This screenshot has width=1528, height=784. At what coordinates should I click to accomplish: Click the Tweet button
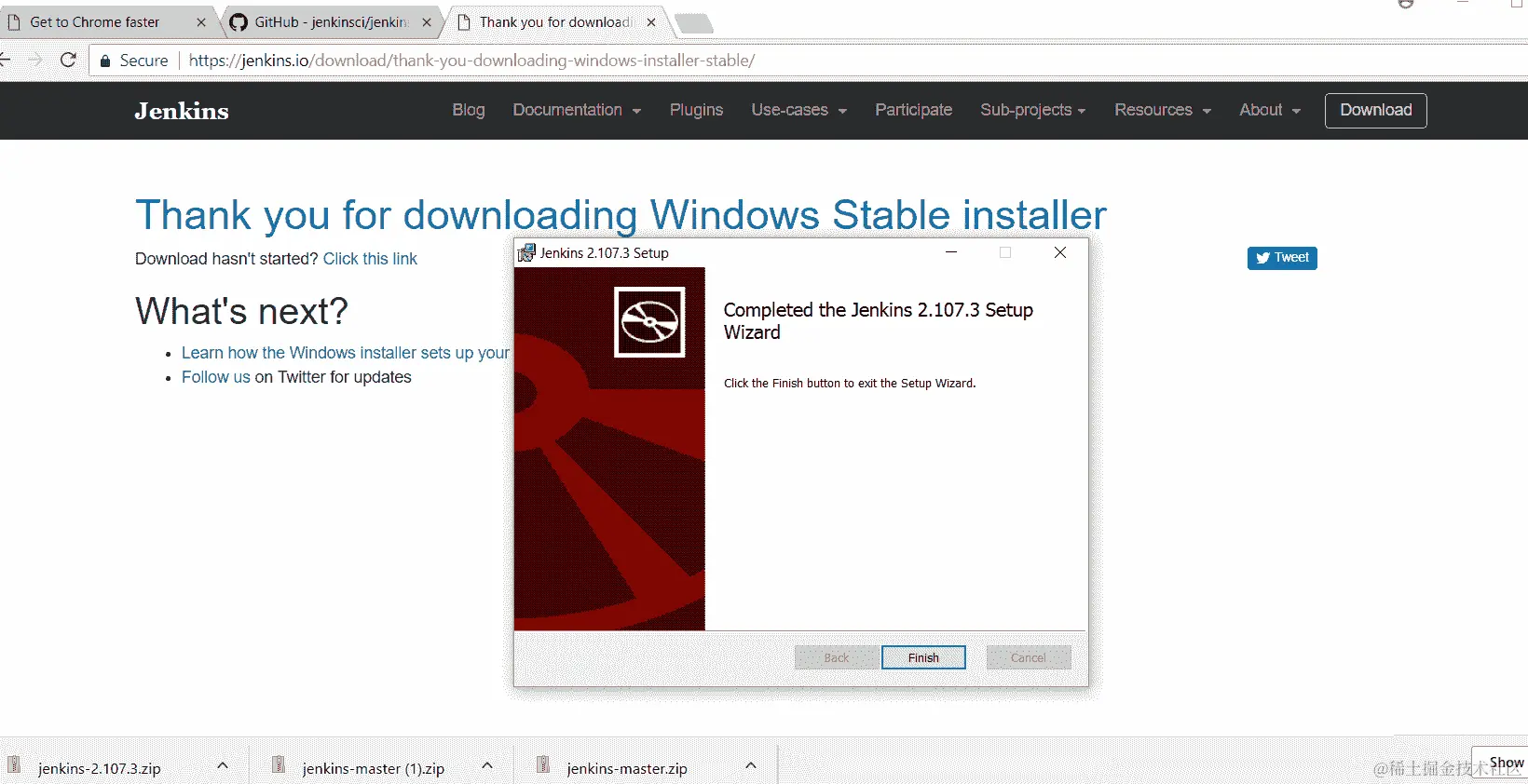coord(1282,258)
